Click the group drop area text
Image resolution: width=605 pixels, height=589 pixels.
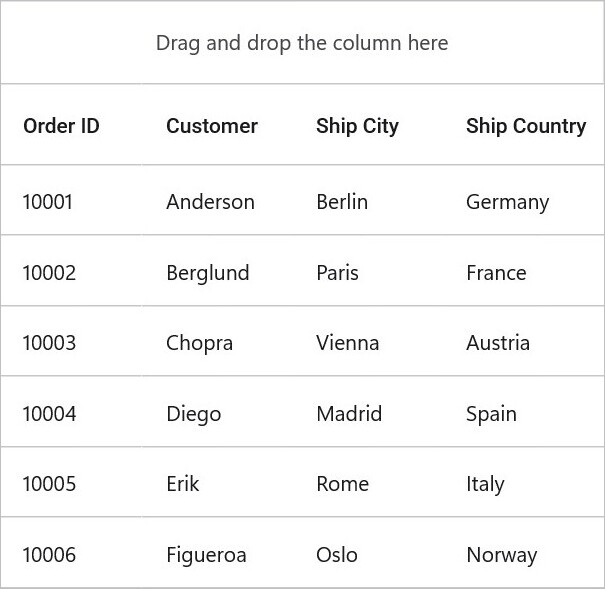pyautogui.click(x=302, y=42)
